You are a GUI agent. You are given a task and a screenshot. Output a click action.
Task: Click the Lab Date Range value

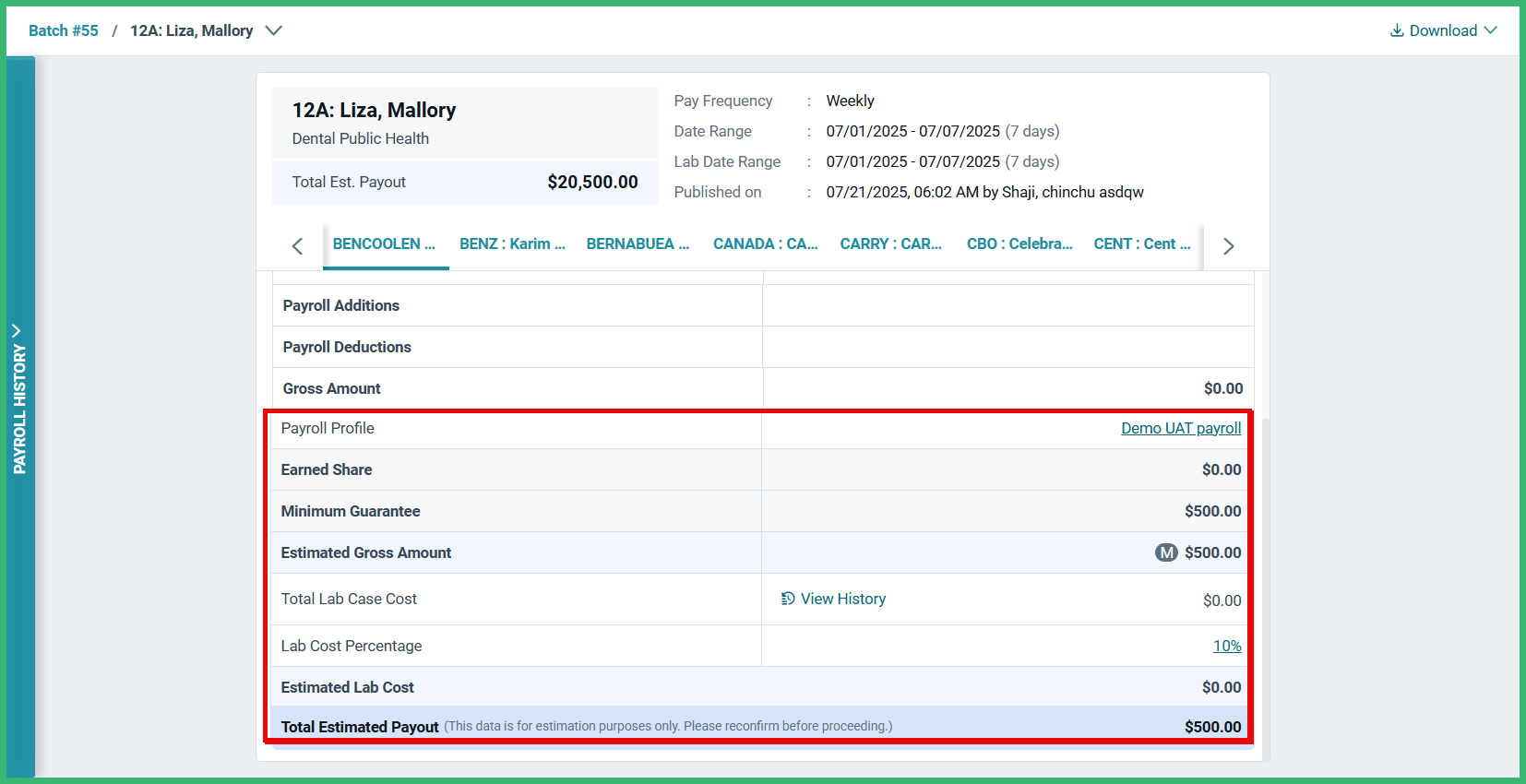[x=942, y=161]
